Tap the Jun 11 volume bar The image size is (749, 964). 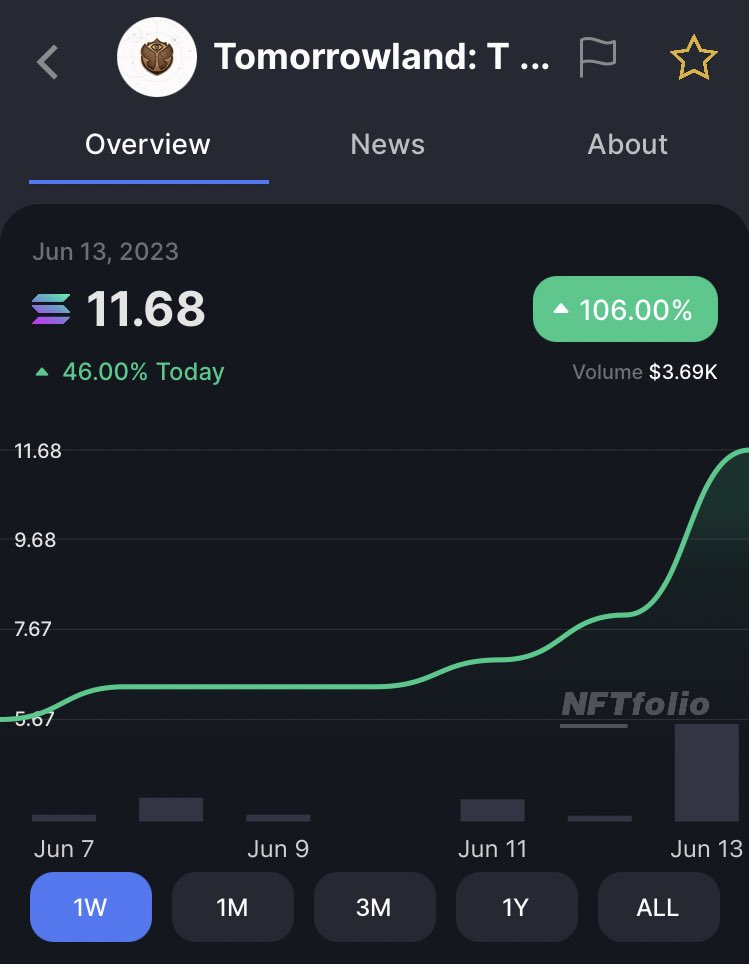pos(493,810)
